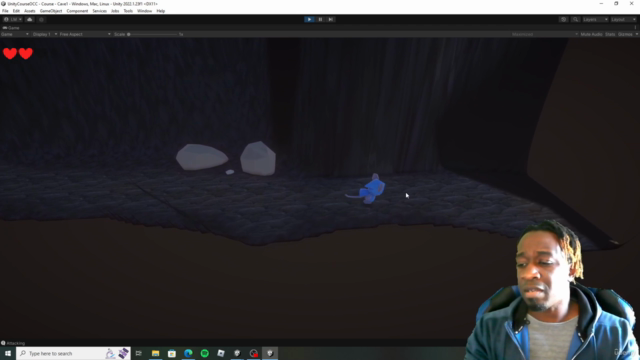The width and height of the screenshot is (640, 360).
Task: Open the Game view mode dropdown
Action: (x=15, y=34)
